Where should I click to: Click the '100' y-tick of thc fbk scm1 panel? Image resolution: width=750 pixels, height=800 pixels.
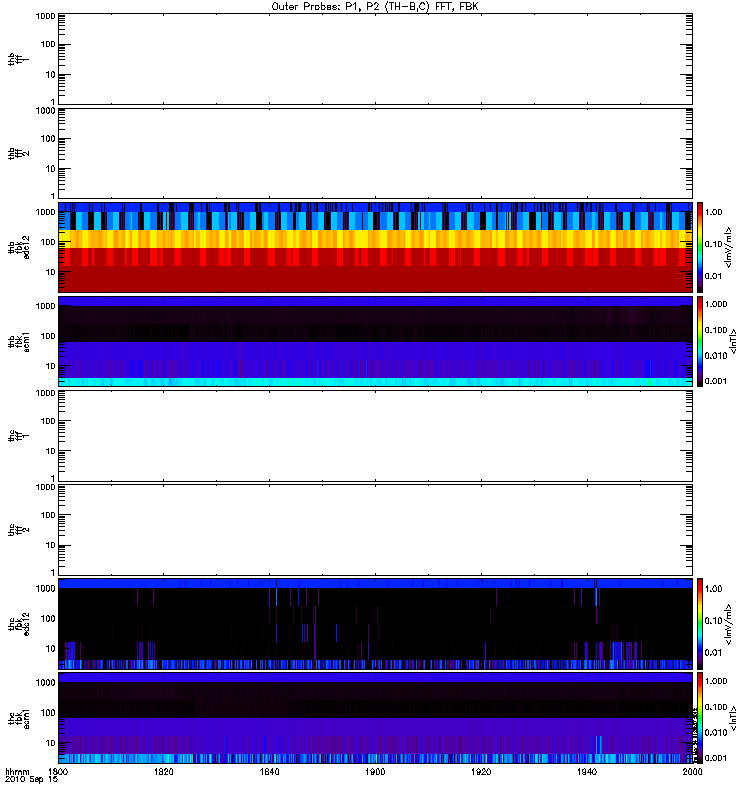click(48, 713)
